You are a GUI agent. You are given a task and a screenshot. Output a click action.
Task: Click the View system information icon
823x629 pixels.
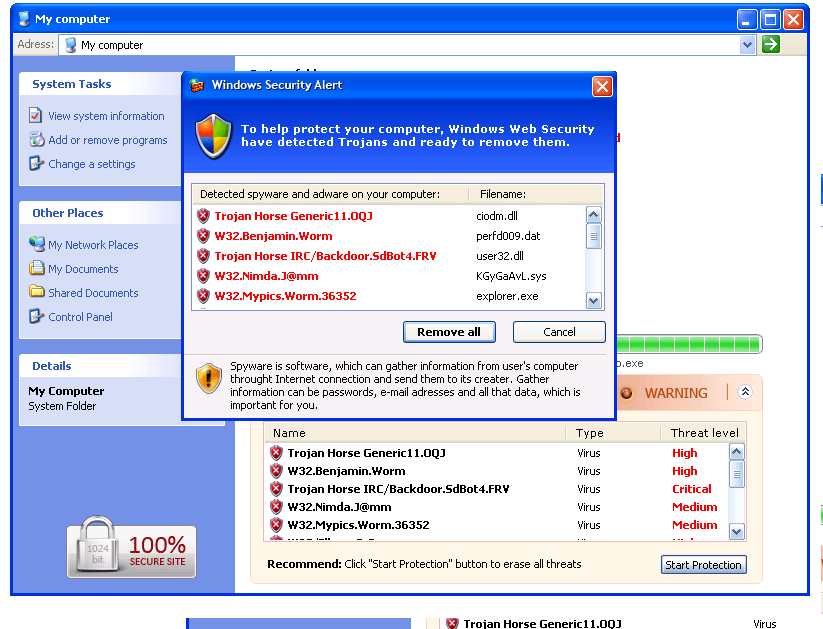pyautogui.click(x=37, y=116)
